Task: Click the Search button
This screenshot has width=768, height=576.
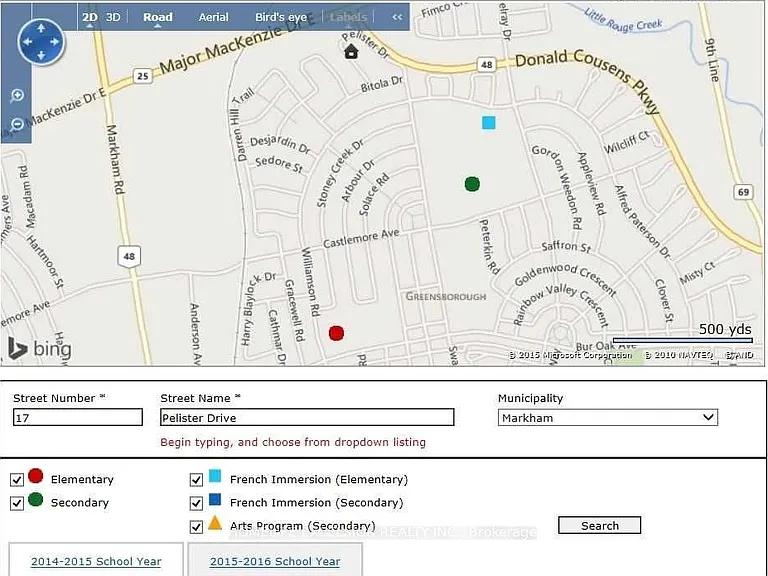Action: click(x=600, y=526)
